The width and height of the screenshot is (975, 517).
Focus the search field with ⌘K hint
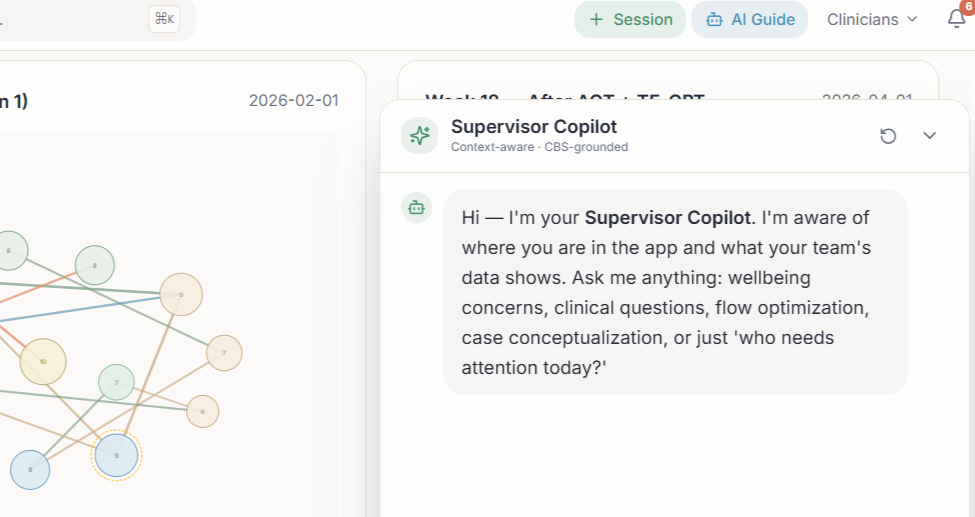tap(70, 19)
